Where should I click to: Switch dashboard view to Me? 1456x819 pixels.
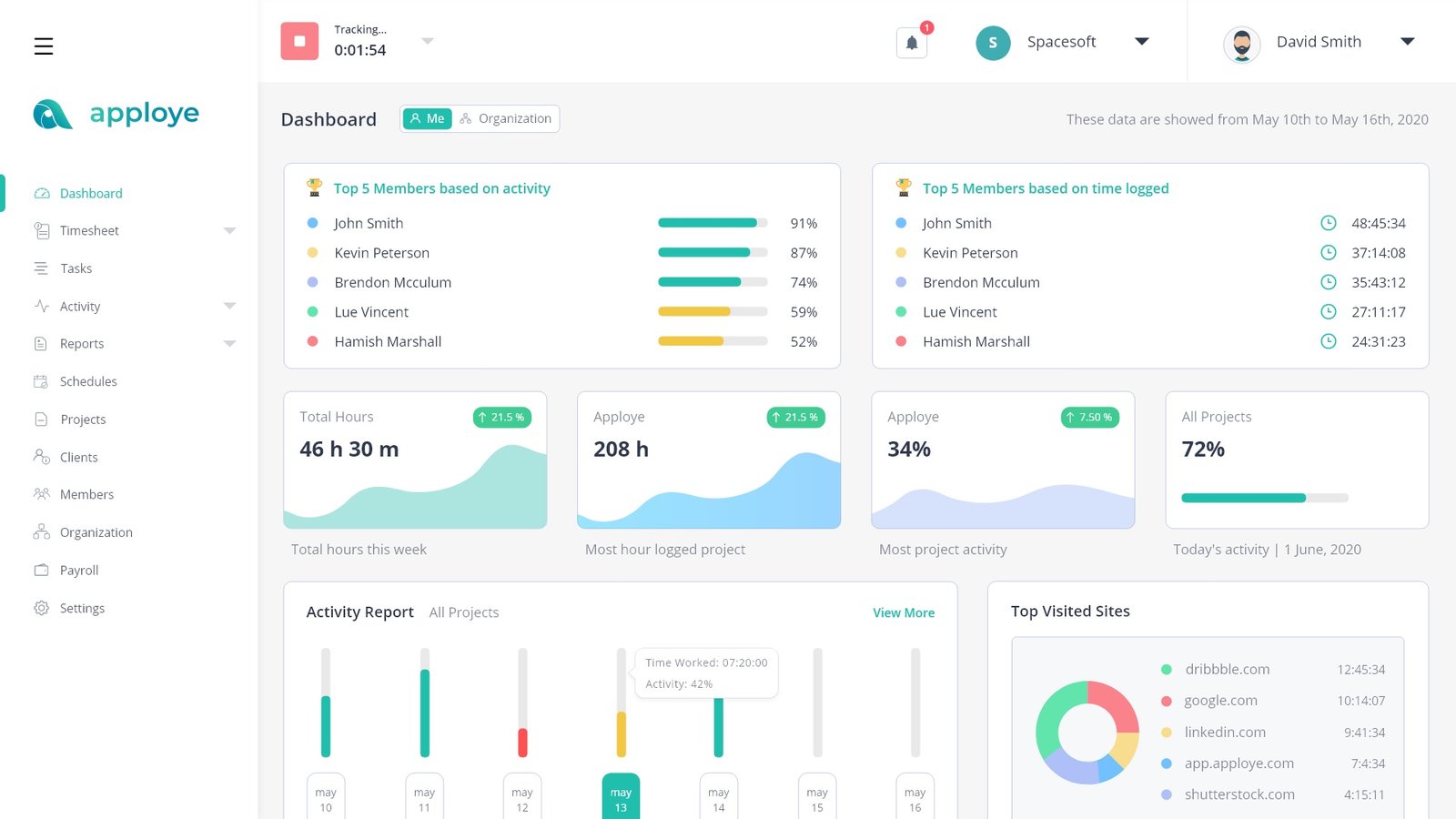click(x=427, y=119)
